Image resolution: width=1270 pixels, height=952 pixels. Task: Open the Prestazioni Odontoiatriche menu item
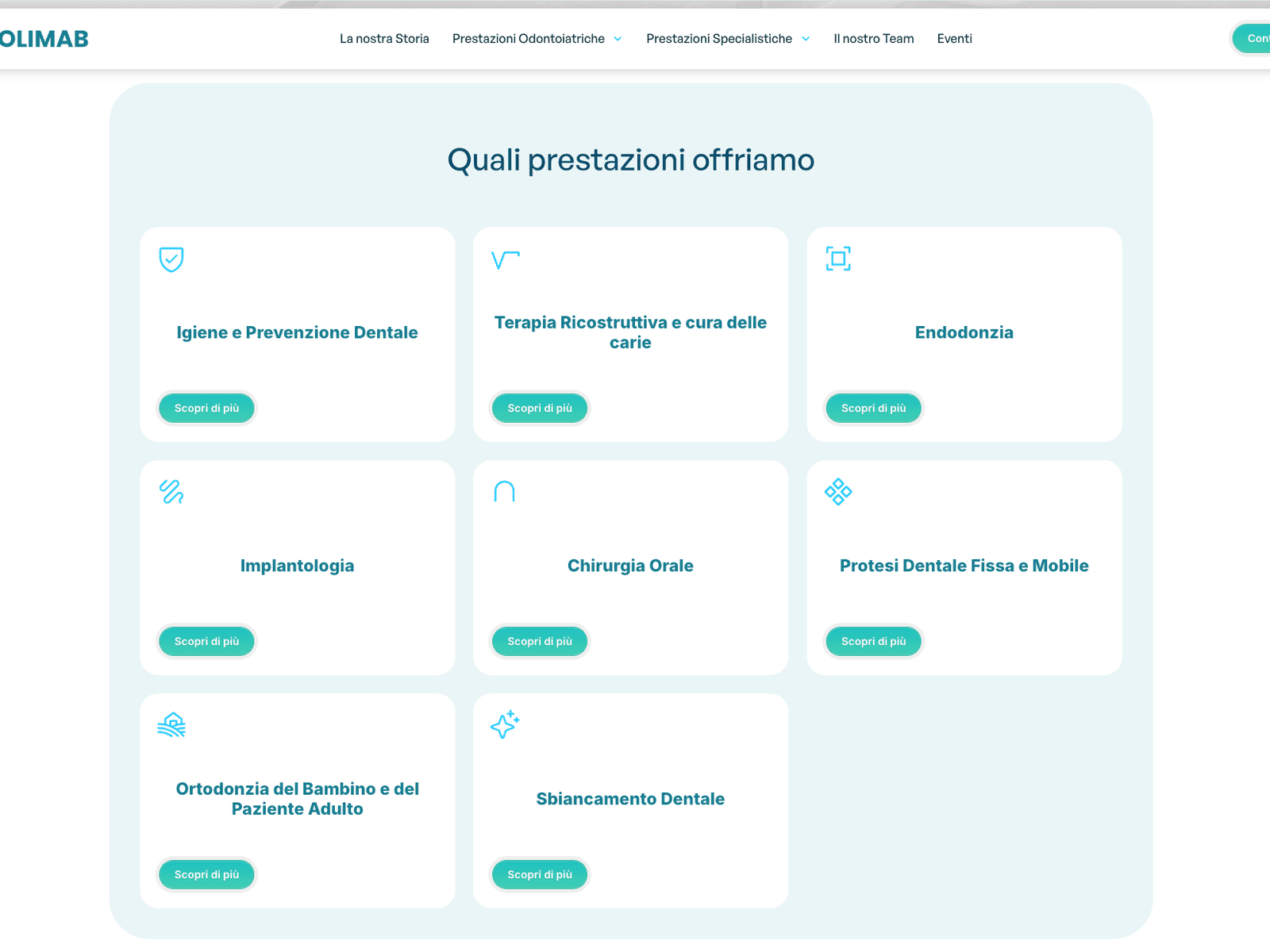tap(529, 39)
